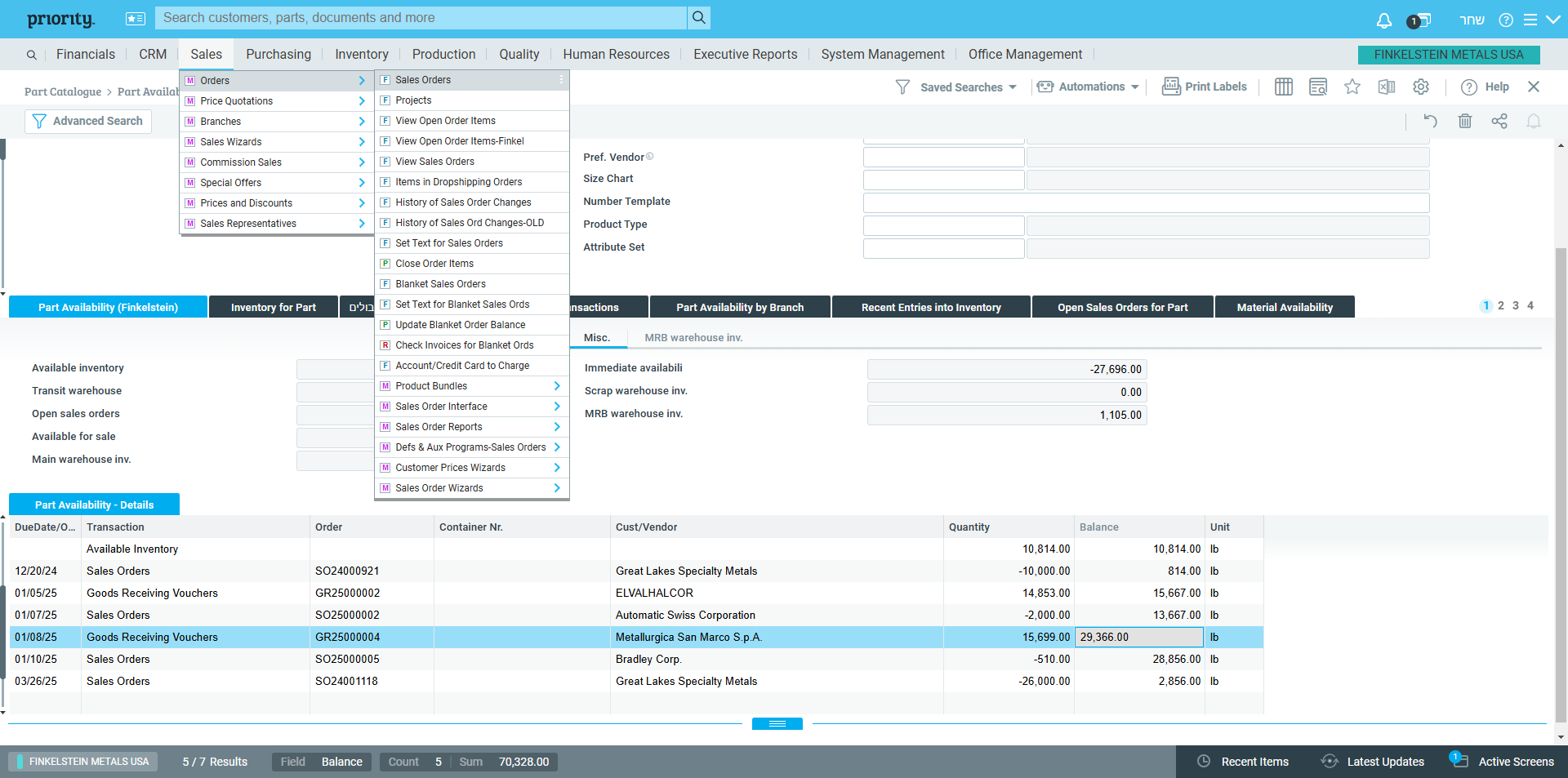Click order number SO24000921

347,571
